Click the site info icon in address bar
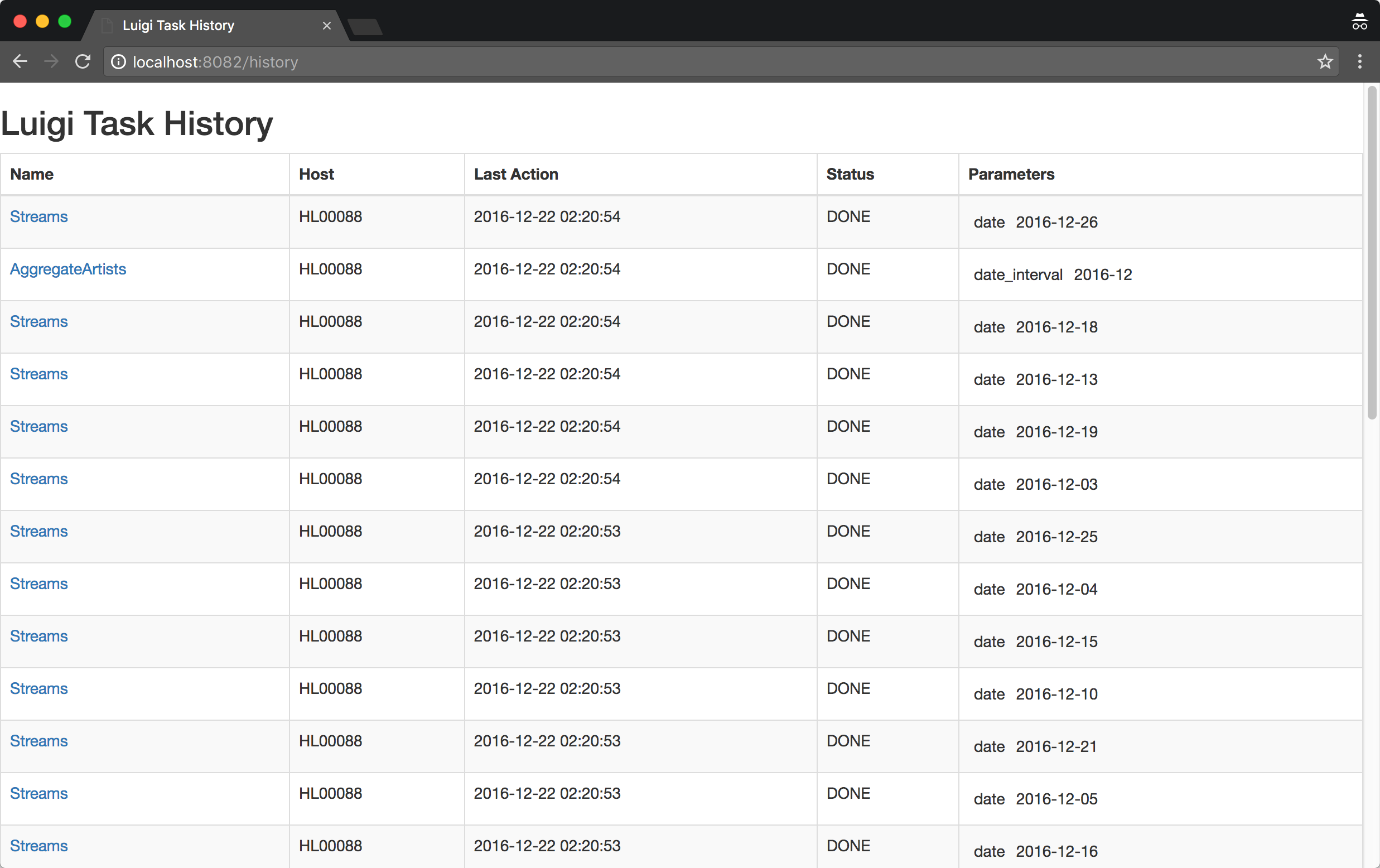Viewport: 1380px width, 868px height. click(118, 61)
